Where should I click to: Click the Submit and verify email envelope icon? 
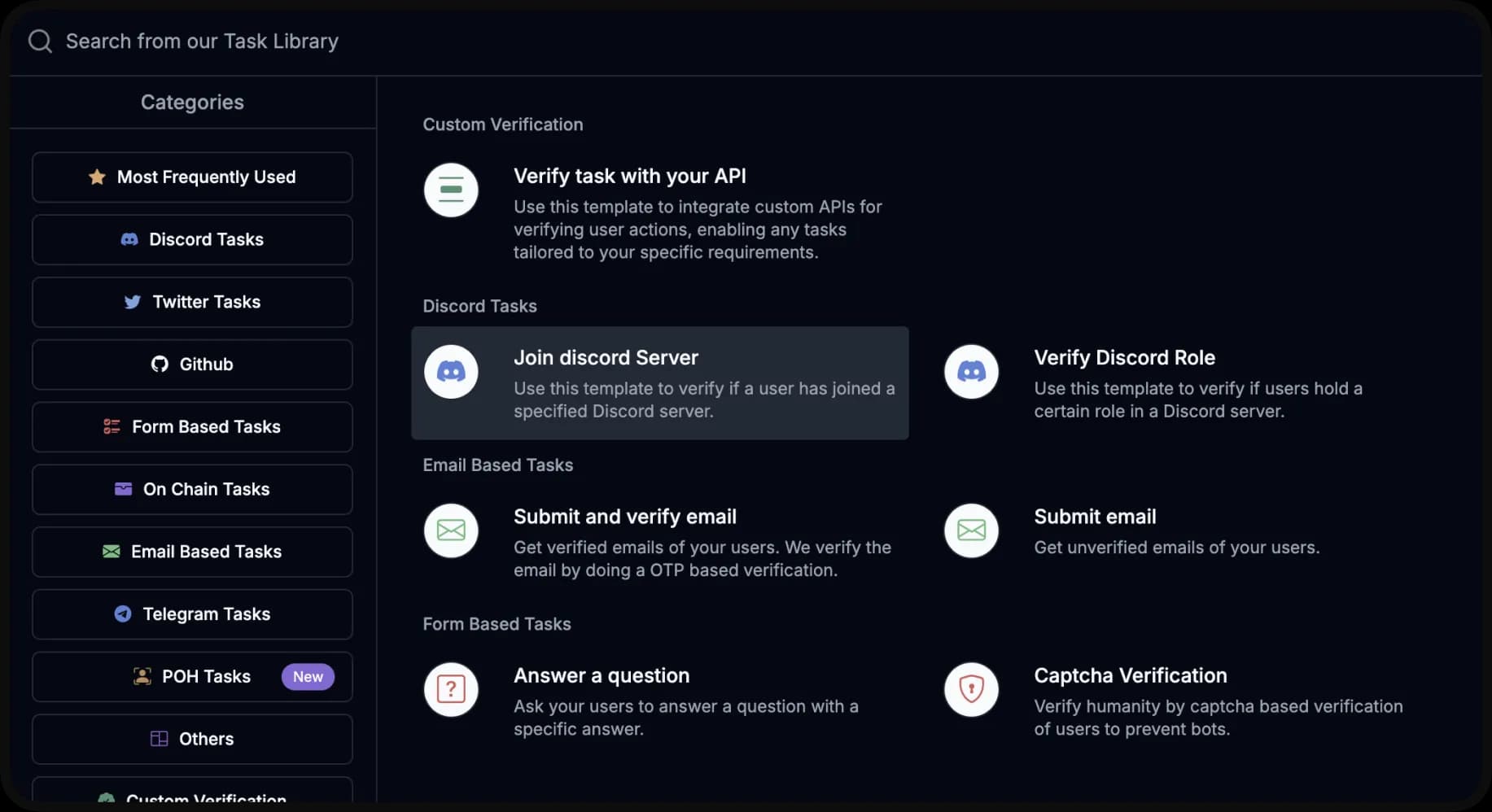pyautogui.click(x=451, y=530)
